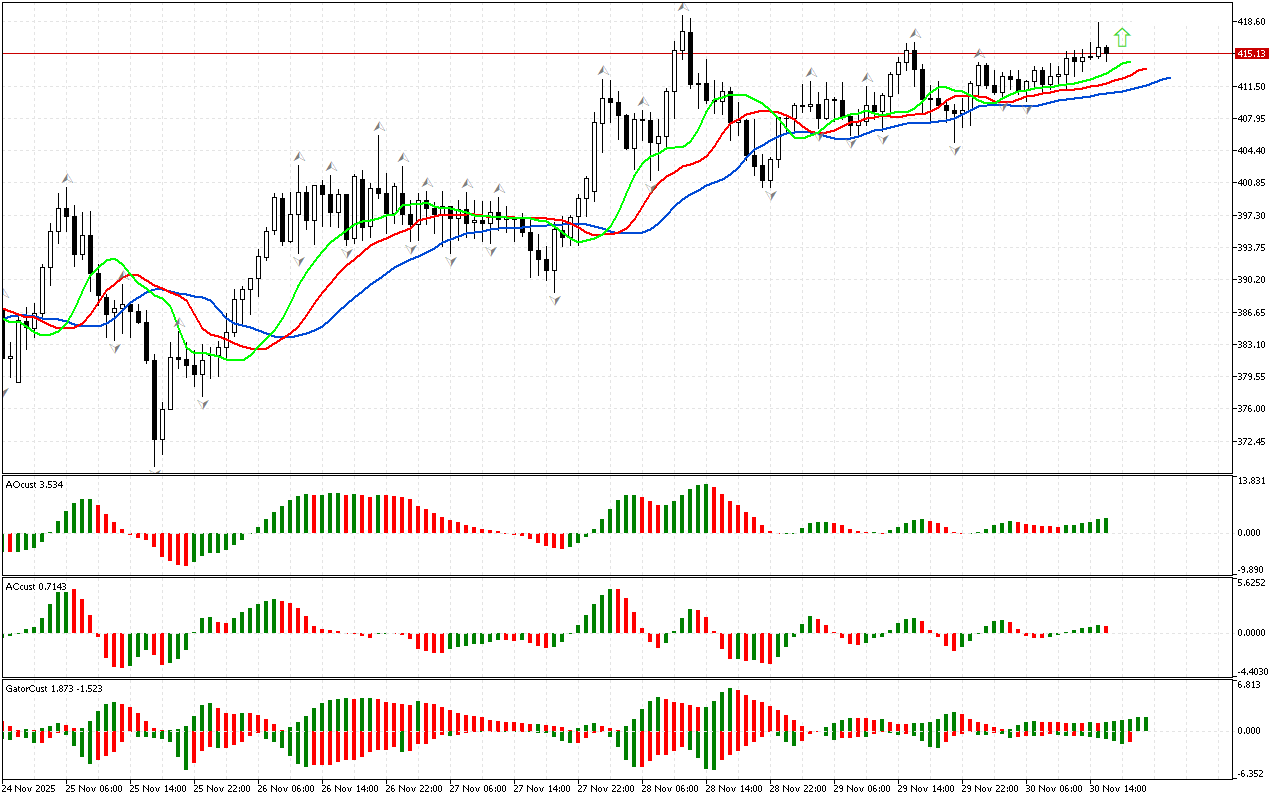Screen dimensions: 1280x800
Task: Click the up fractal arrow above the highest candle
Action: pos(684,7)
